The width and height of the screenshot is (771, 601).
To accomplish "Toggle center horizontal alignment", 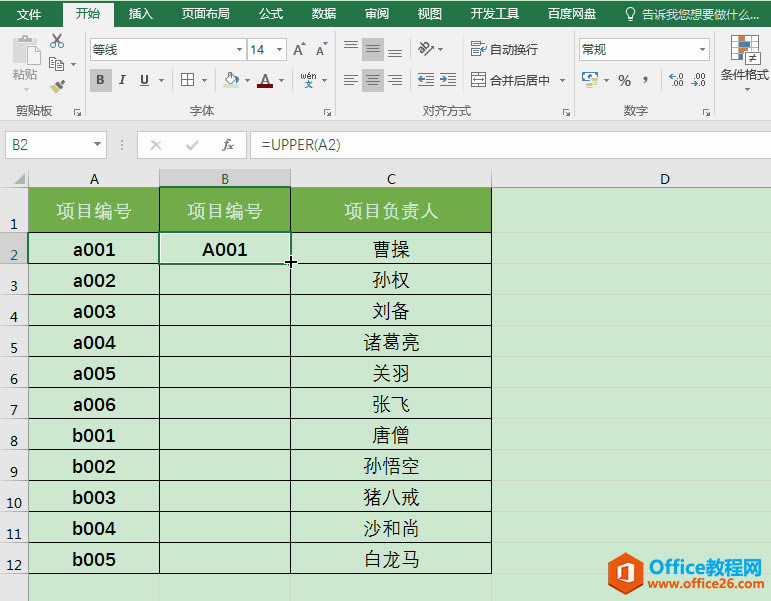I will click(x=373, y=80).
